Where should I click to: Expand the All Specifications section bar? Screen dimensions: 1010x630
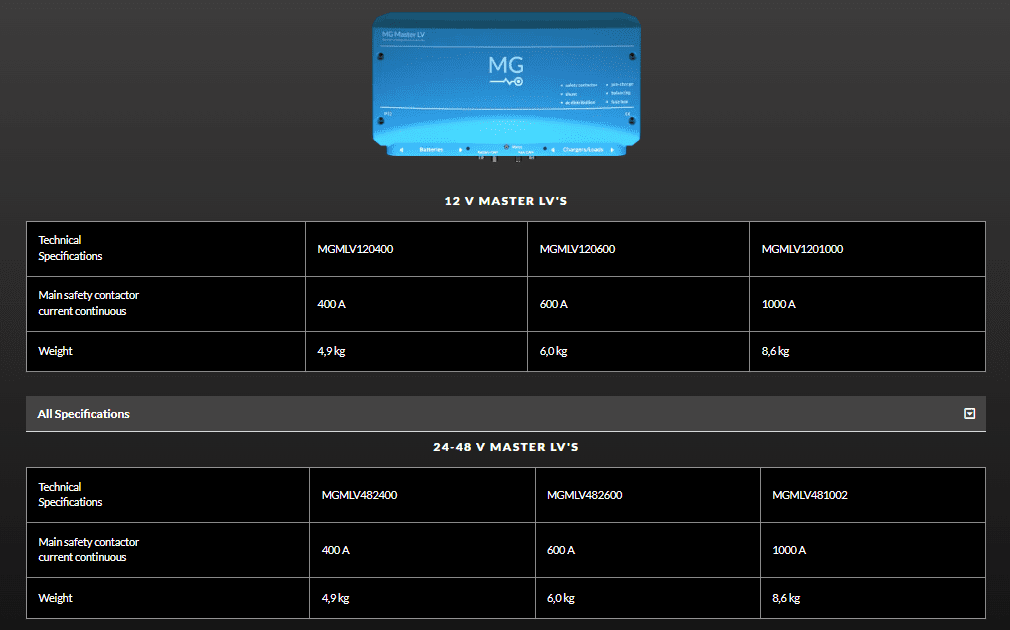[x=500, y=414]
